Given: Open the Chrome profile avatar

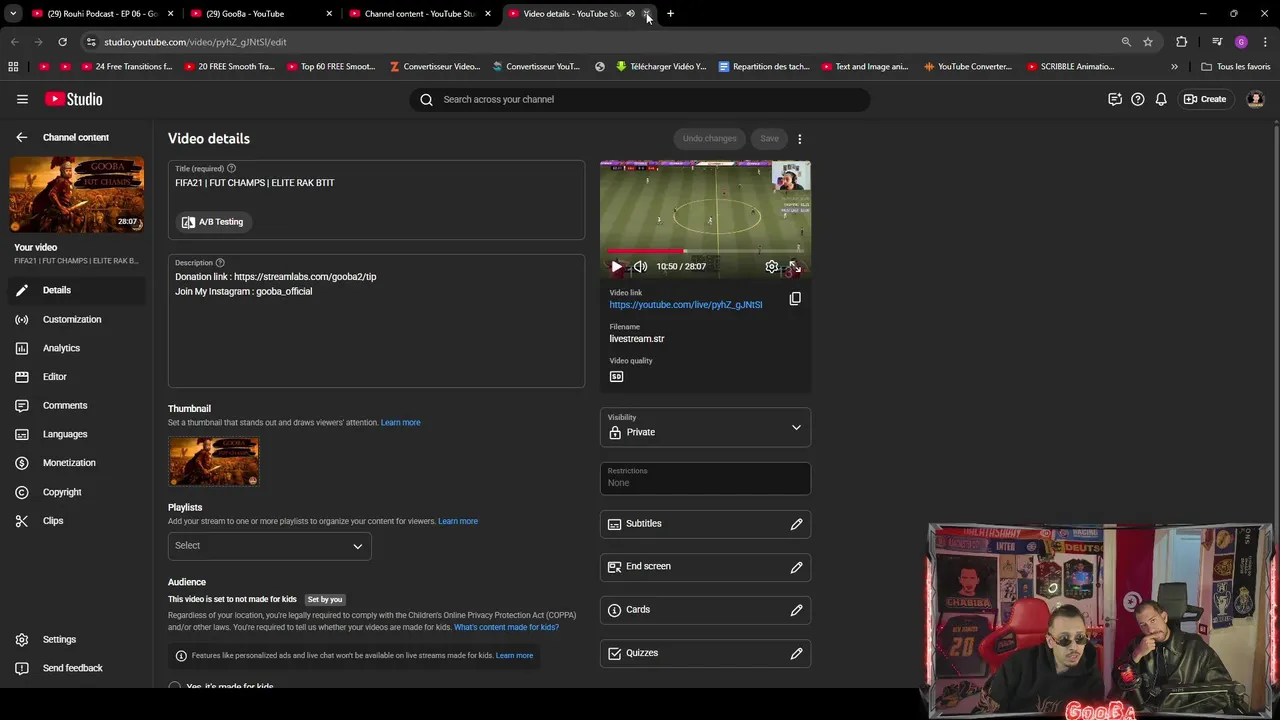Looking at the screenshot, I should (1241, 42).
